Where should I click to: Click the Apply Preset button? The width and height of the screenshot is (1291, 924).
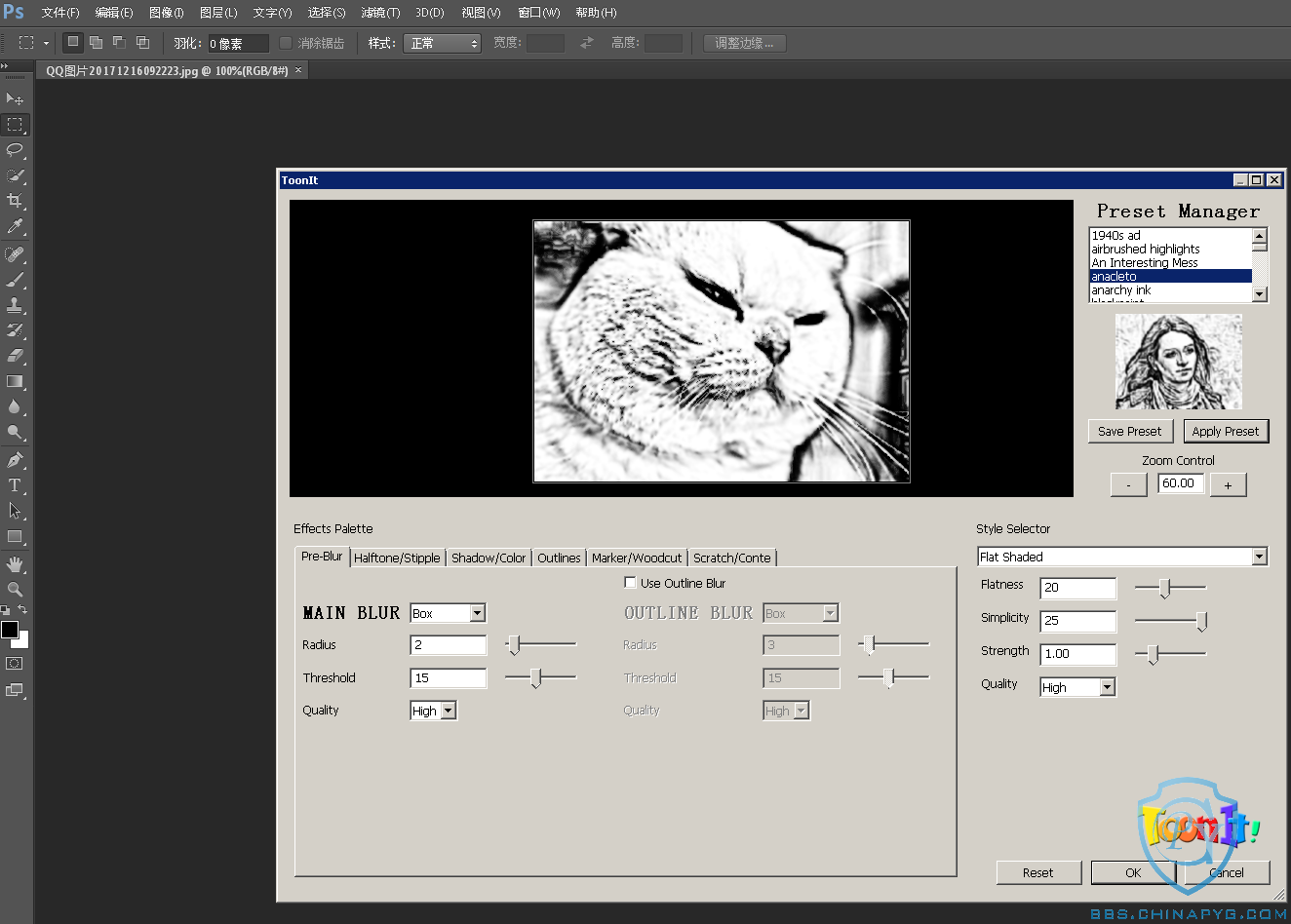click(1226, 431)
